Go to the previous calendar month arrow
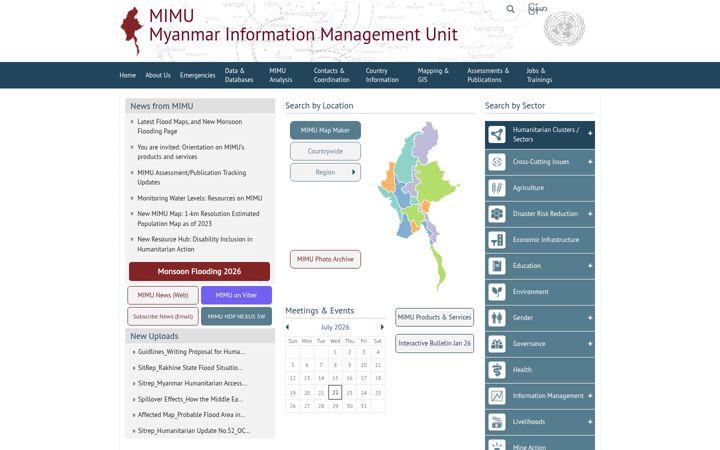 287,327
